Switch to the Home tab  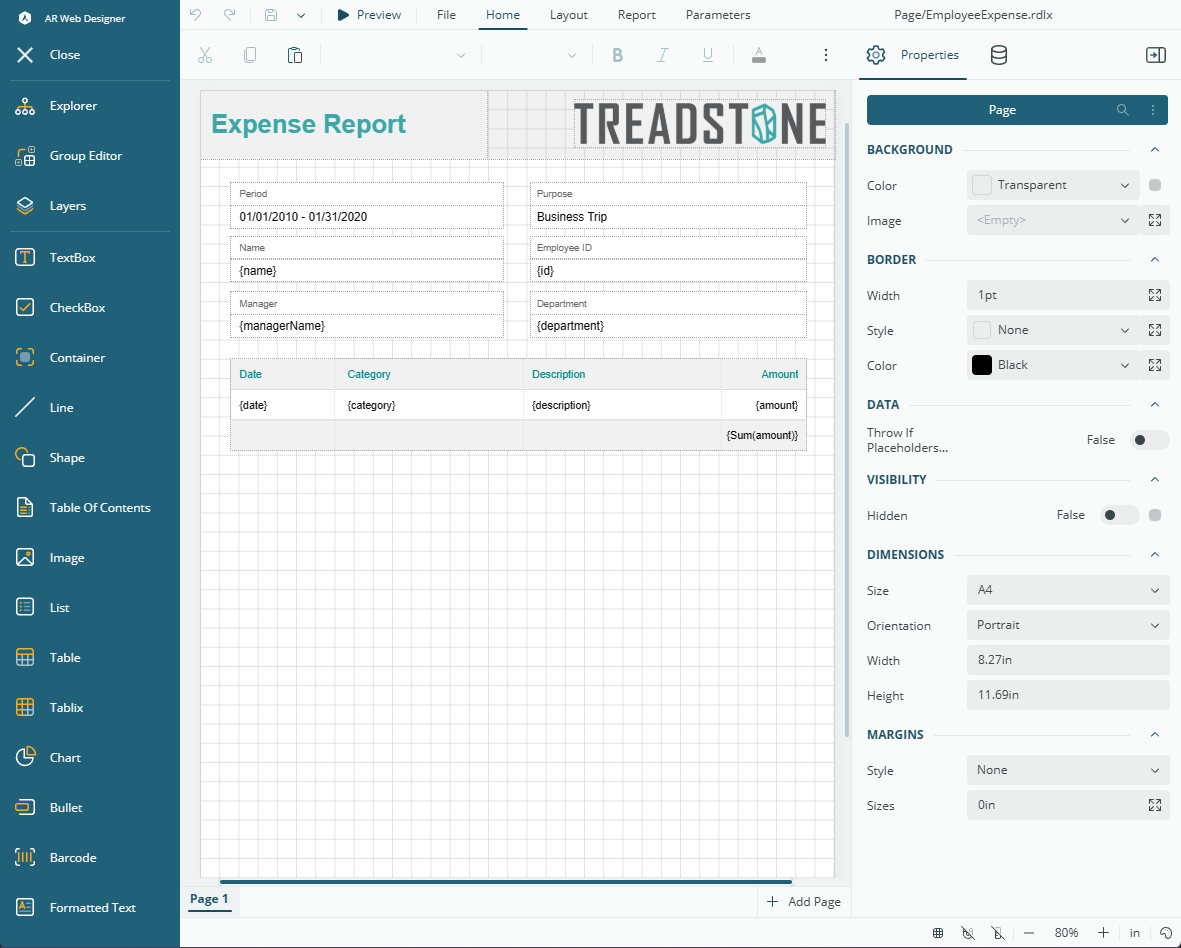(x=502, y=14)
